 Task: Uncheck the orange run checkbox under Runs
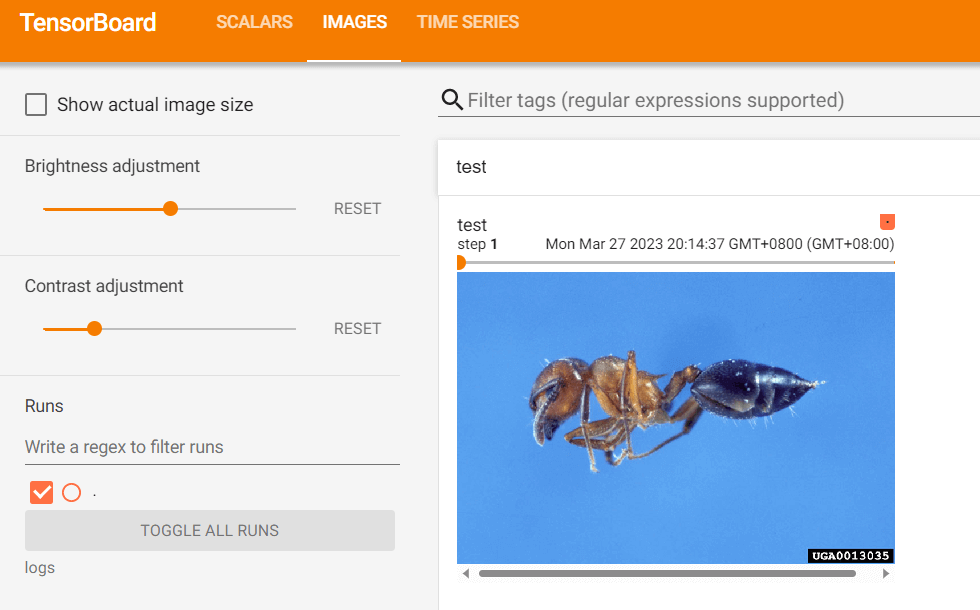pyautogui.click(x=41, y=492)
